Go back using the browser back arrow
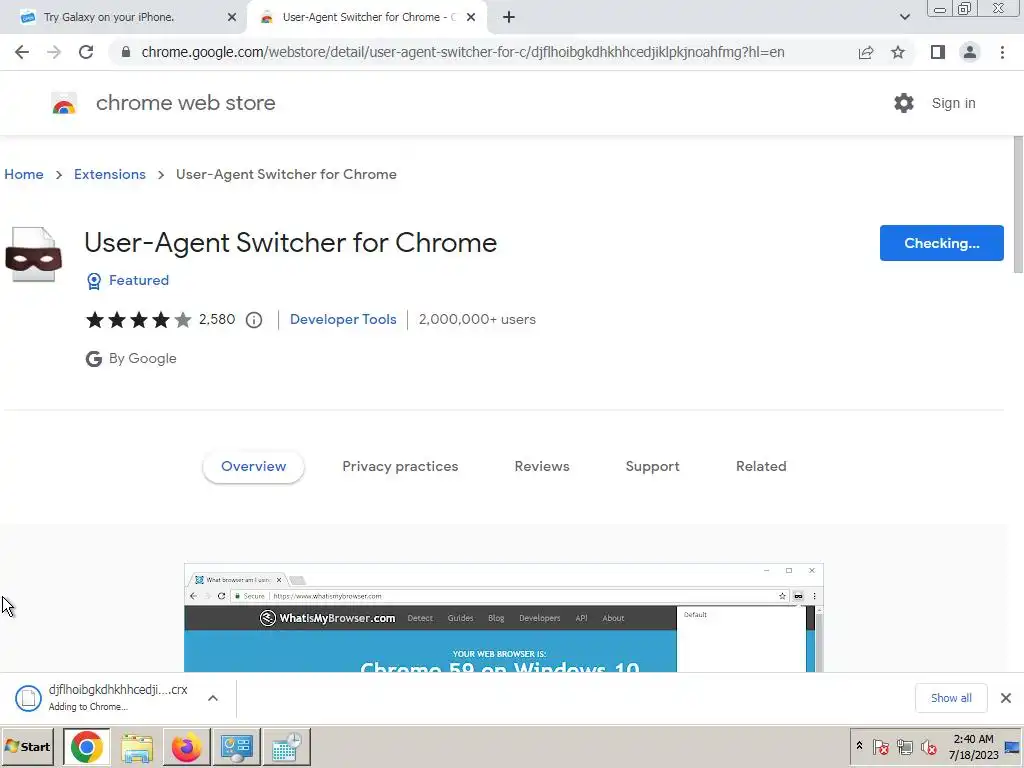This screenshot has width=1024, height=768. [x=22, y=52]
